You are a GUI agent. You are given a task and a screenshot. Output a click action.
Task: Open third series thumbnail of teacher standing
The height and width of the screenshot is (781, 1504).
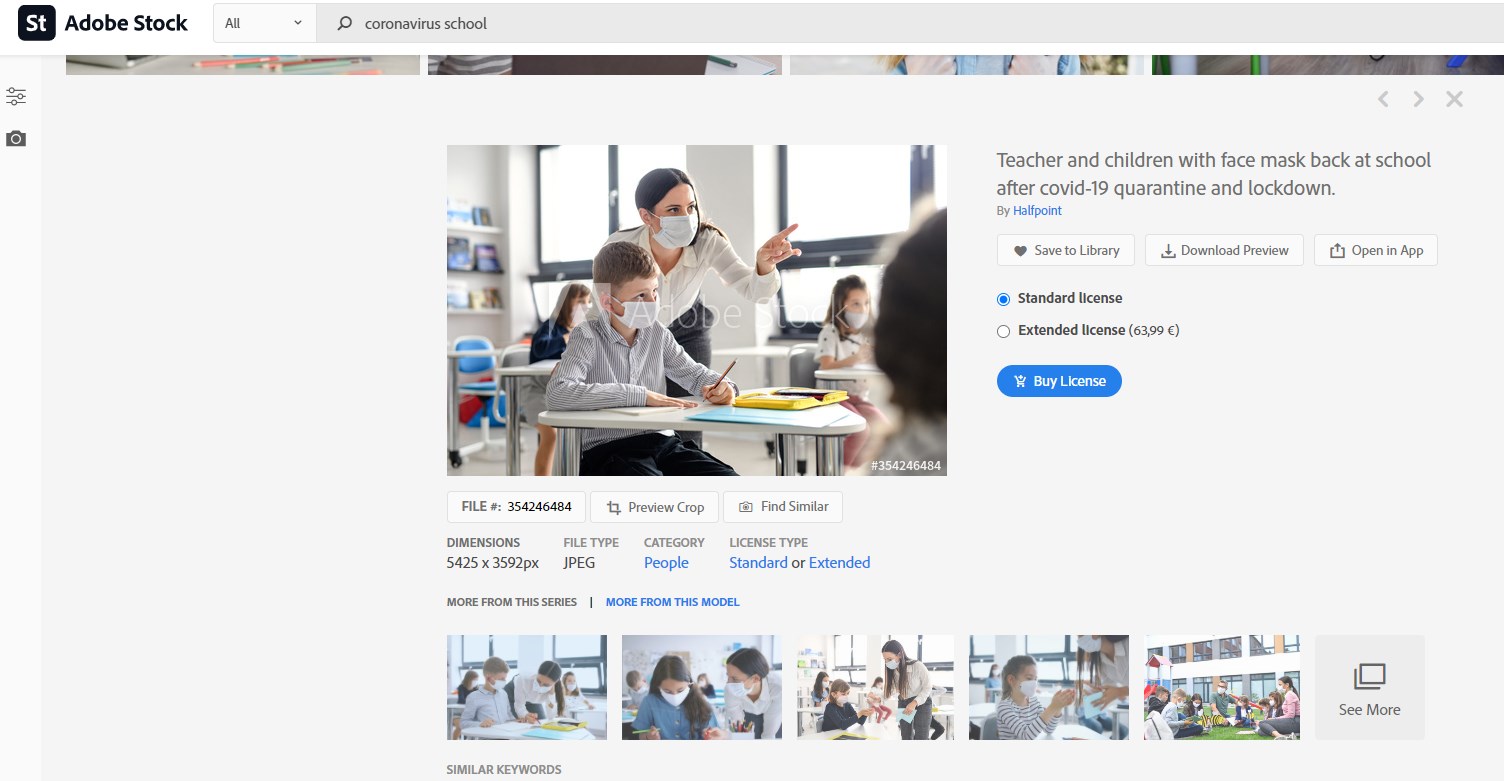pyautogui.click(x=875, y=687)
